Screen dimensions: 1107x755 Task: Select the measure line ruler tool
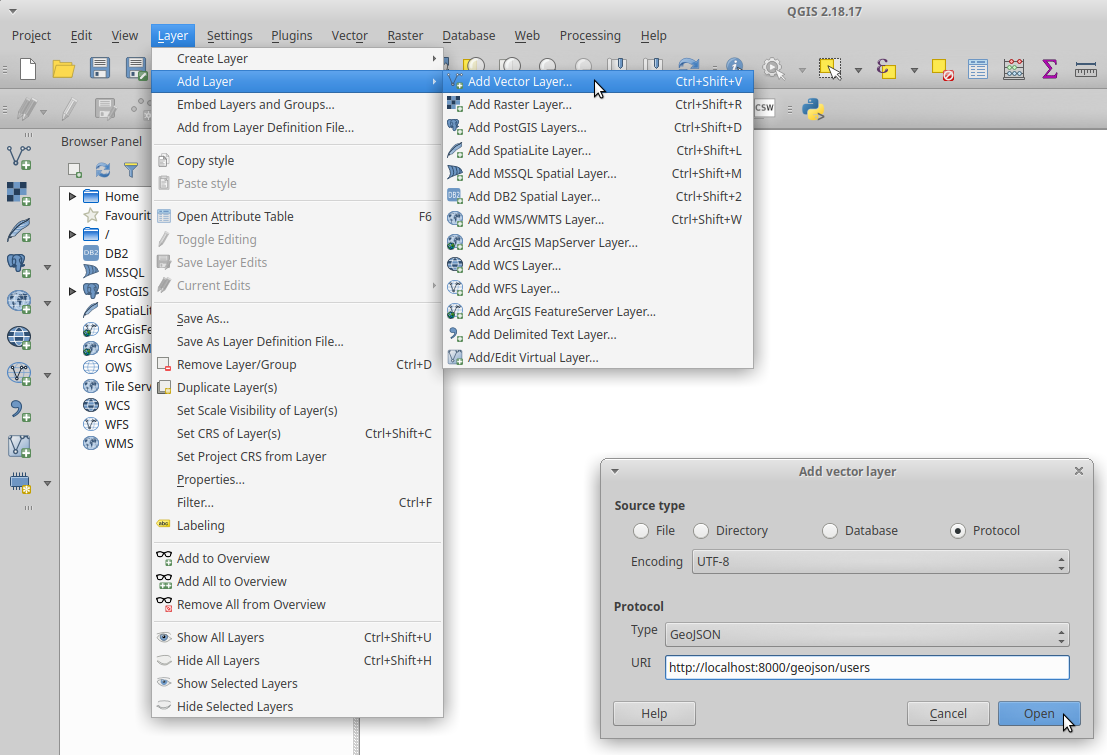1085,69
